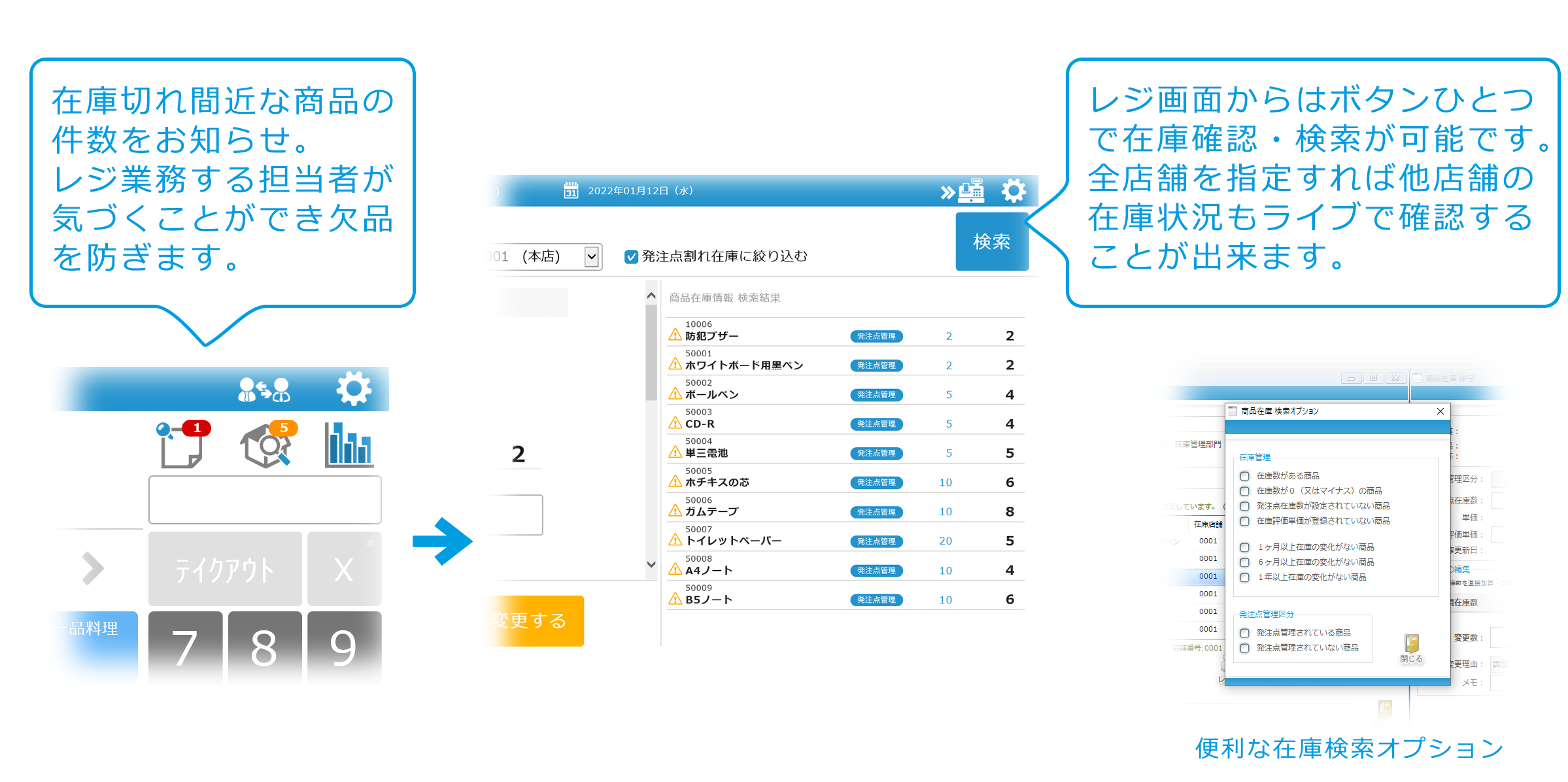Check 在庫数が0（又はマイナス）の商品 option
Image resolution: width=1568 pixels, height=782 pixels.
(x=1244, y=491)
